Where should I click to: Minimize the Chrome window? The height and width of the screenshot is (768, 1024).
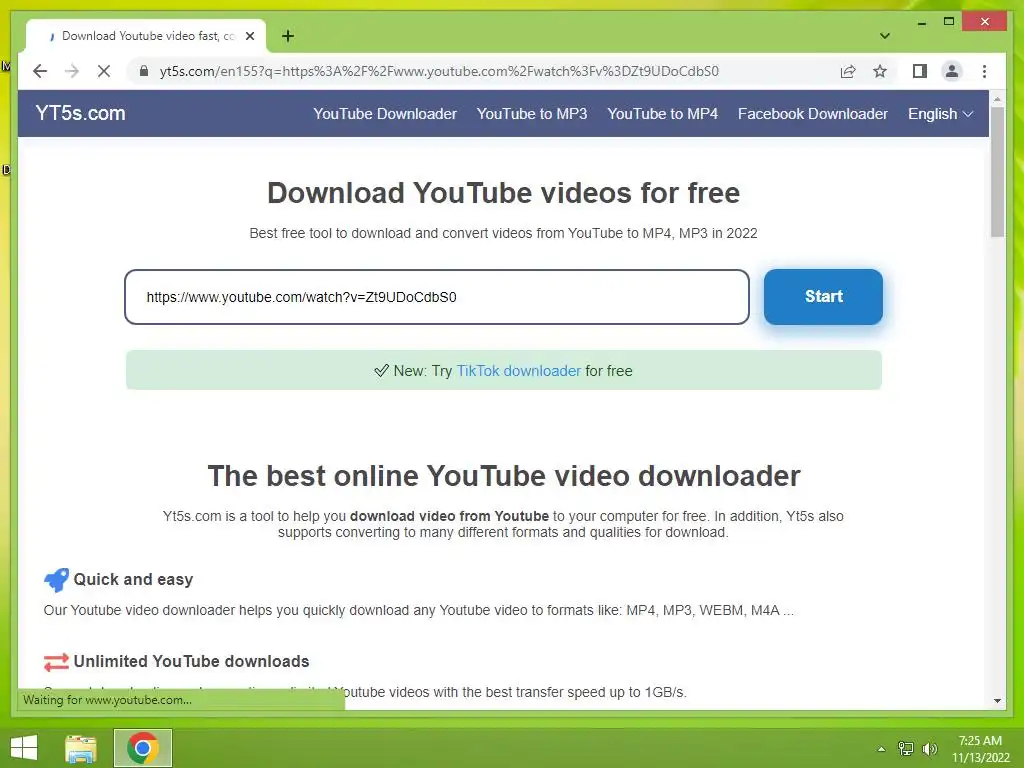coord(921,22)
